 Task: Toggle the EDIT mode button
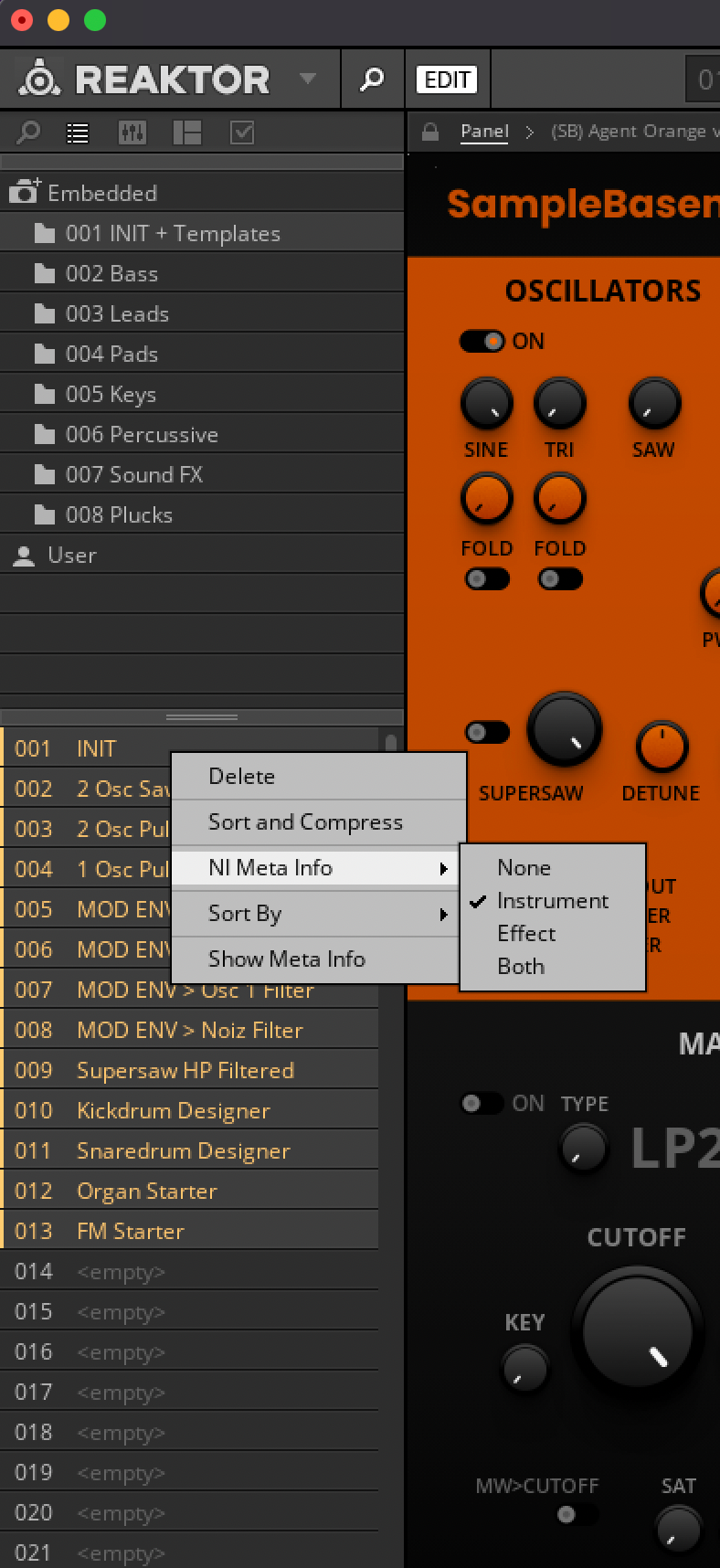[x=447, y=79]
